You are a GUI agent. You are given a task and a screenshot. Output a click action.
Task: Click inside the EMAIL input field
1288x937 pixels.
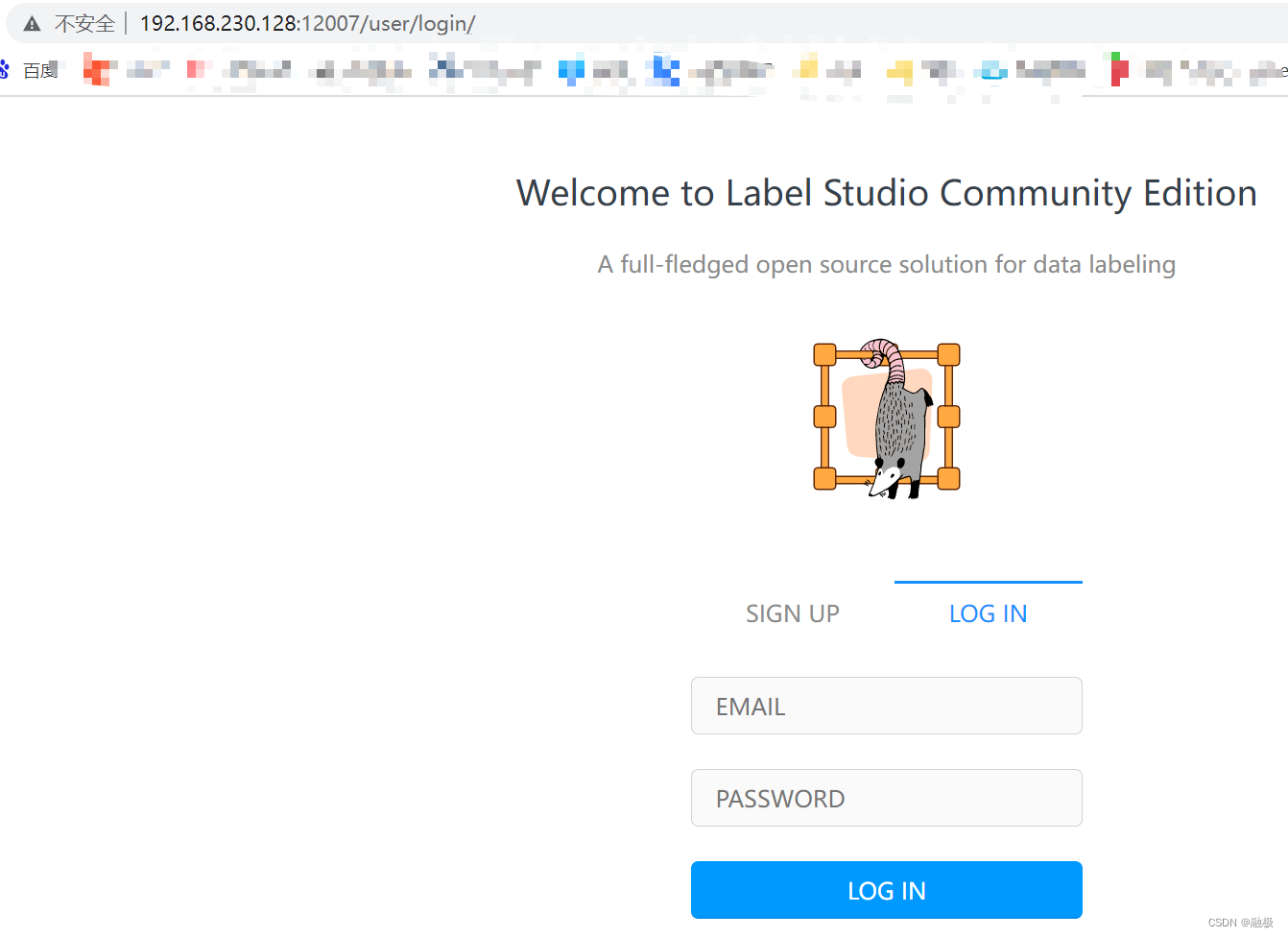(x=886, y=706)
